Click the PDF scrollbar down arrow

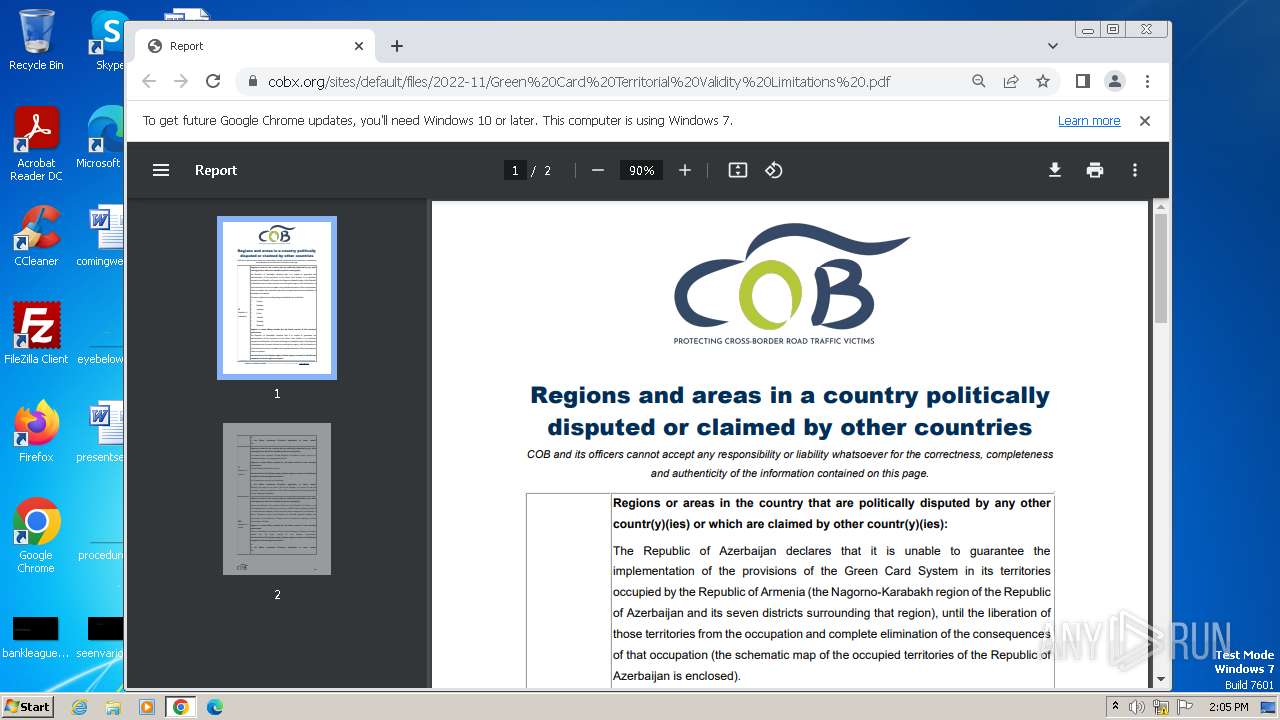click(x=1160, y=679)
